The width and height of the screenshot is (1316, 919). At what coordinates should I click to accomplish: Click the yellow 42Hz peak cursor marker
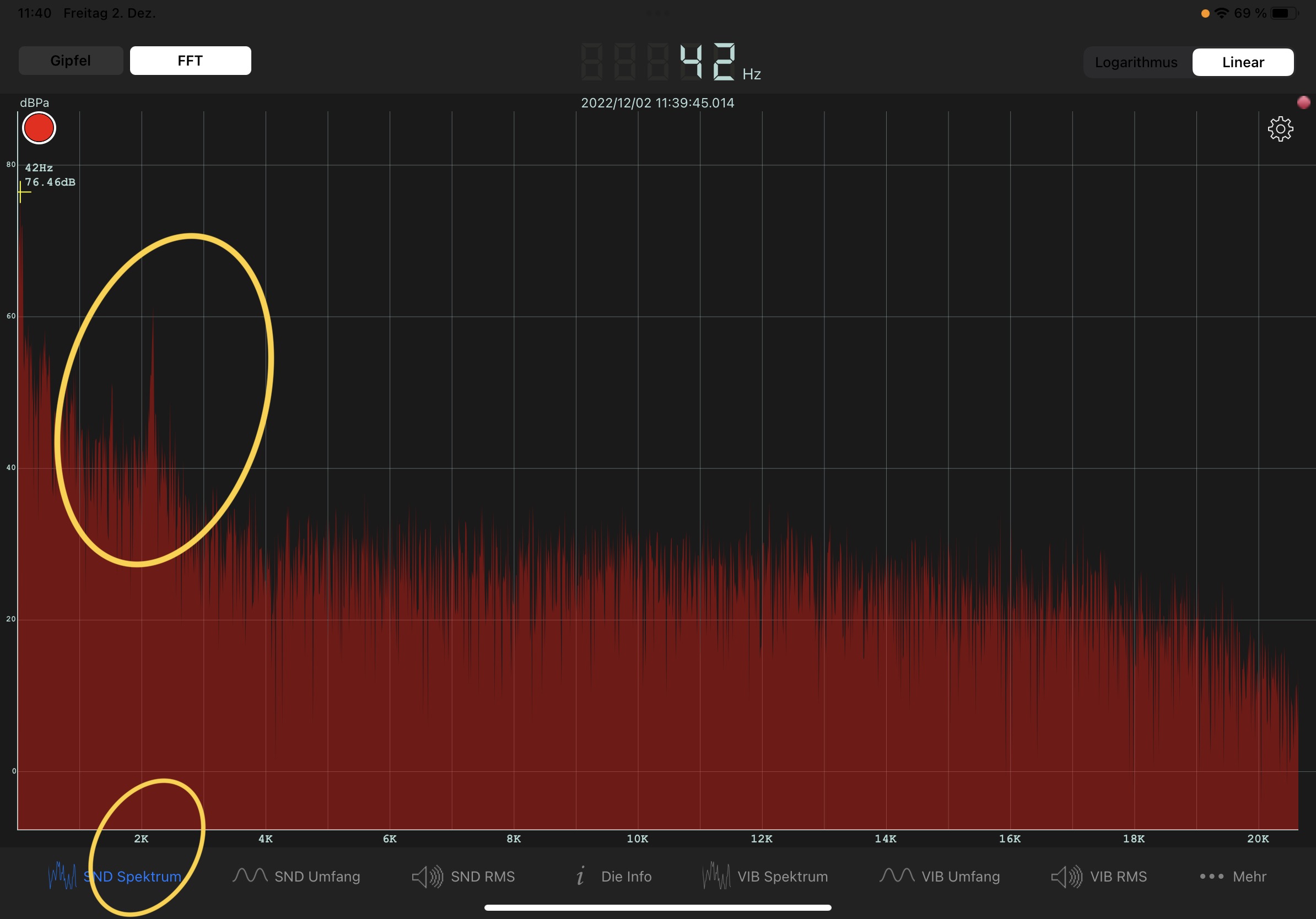(x=21, y=192)
